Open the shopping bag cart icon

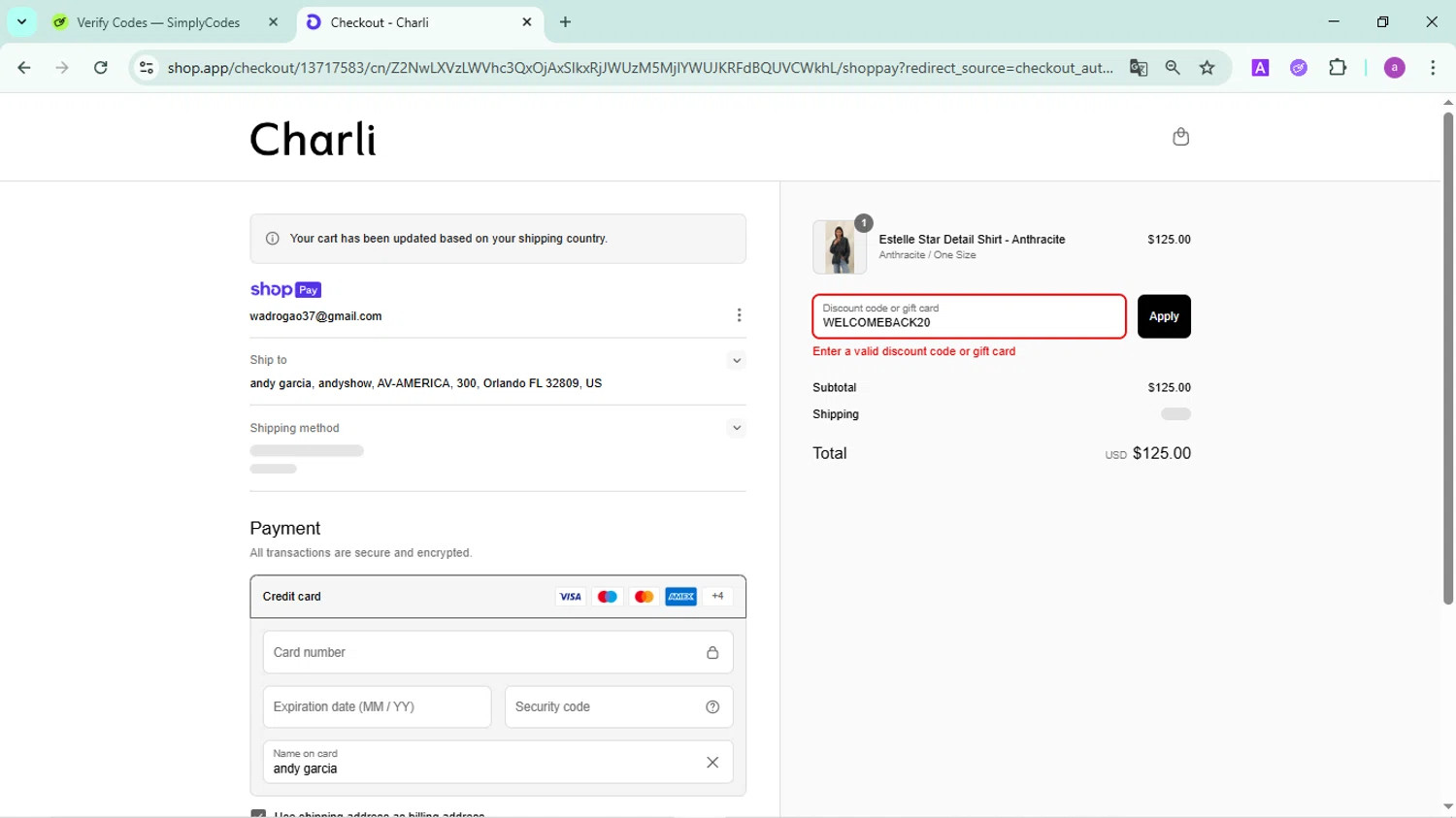[1180, 137]
